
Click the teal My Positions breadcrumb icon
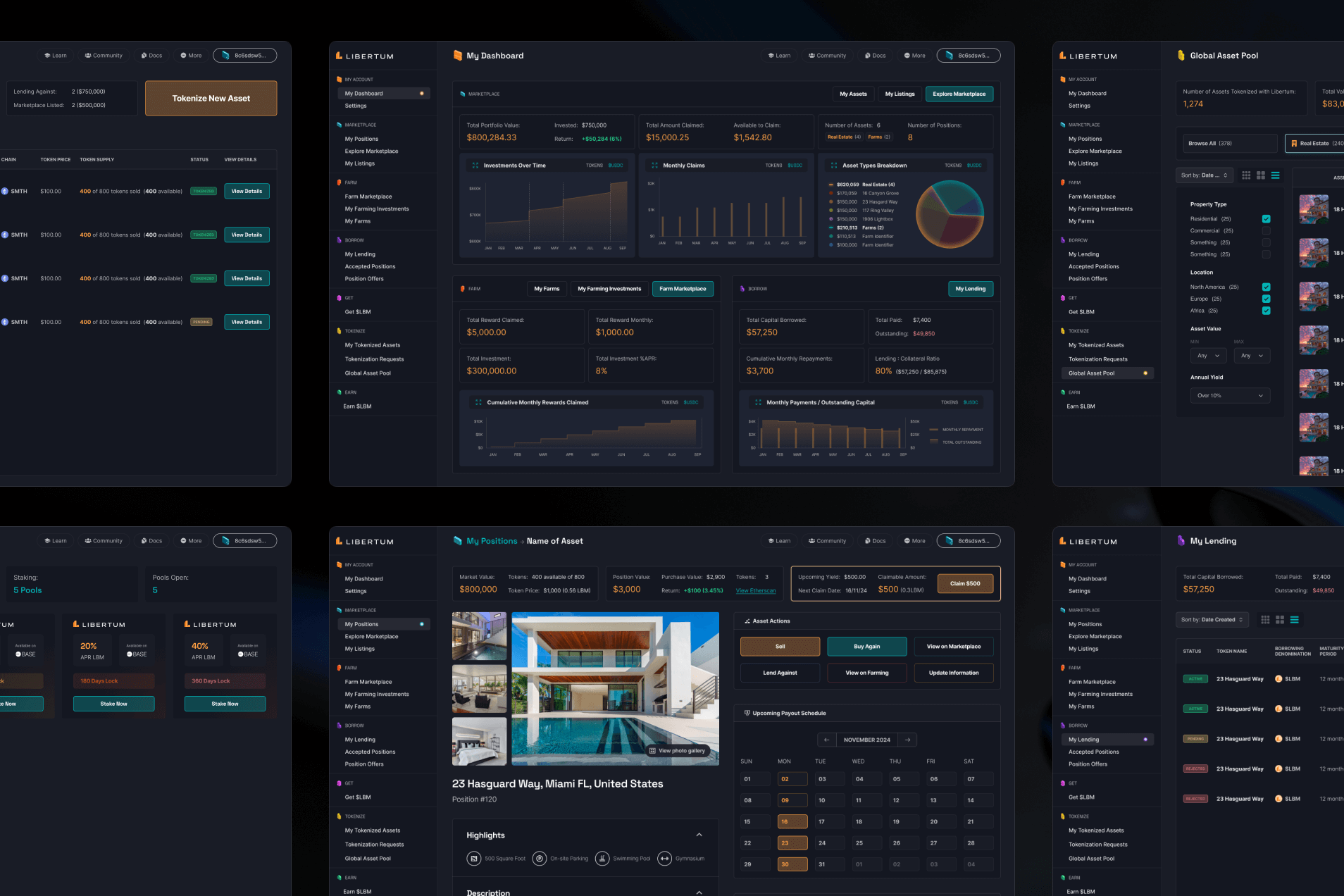tap(458, 541)
